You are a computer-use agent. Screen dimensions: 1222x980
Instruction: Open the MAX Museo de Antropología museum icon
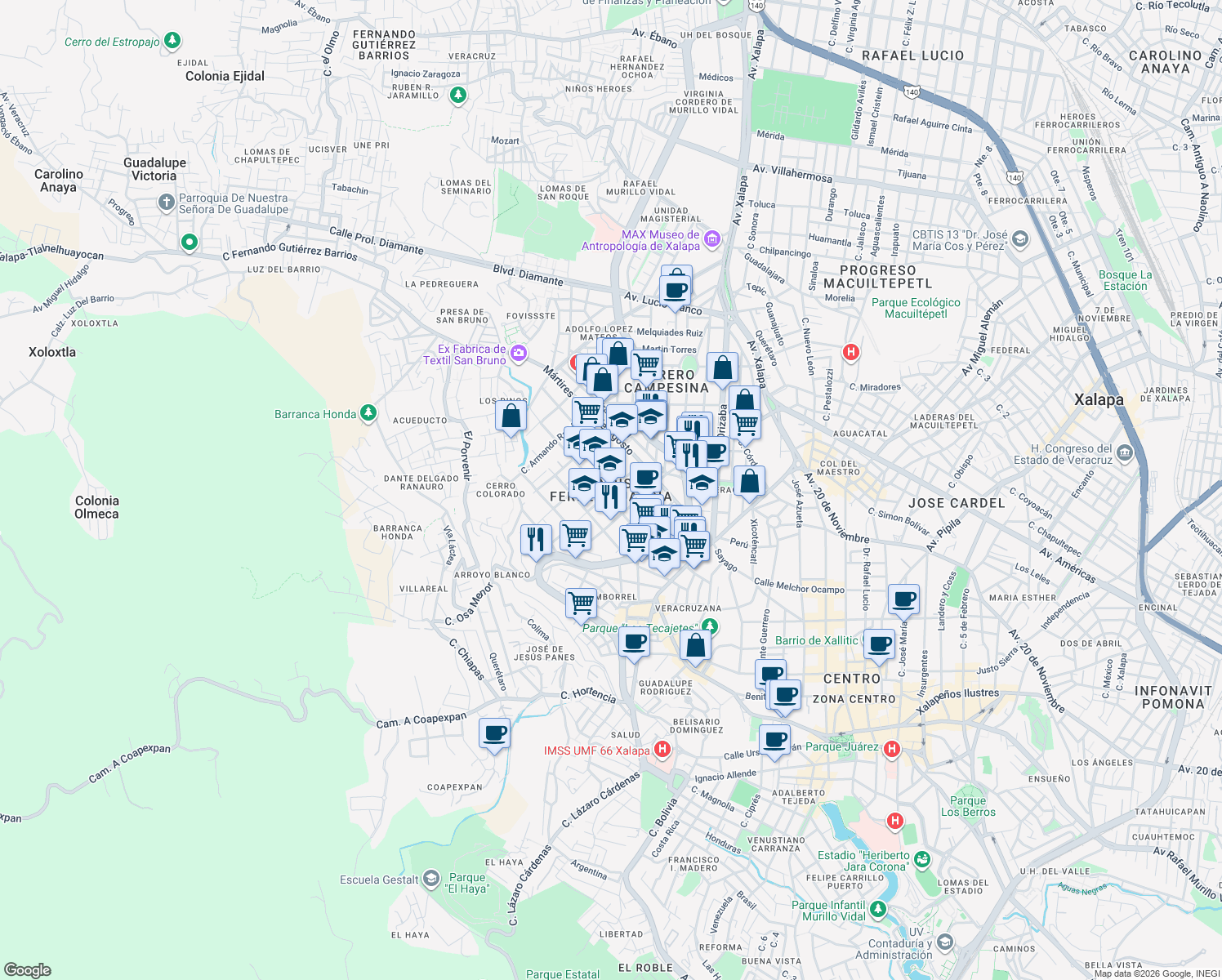[x=711, y=238]
